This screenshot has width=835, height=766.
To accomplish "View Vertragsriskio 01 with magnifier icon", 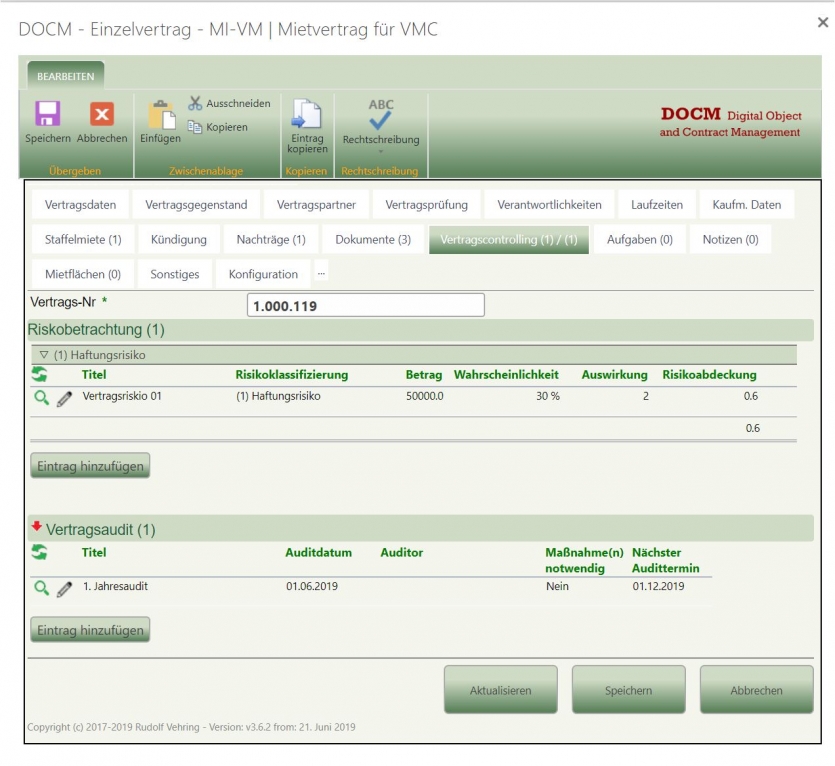I will coord(42,397).
